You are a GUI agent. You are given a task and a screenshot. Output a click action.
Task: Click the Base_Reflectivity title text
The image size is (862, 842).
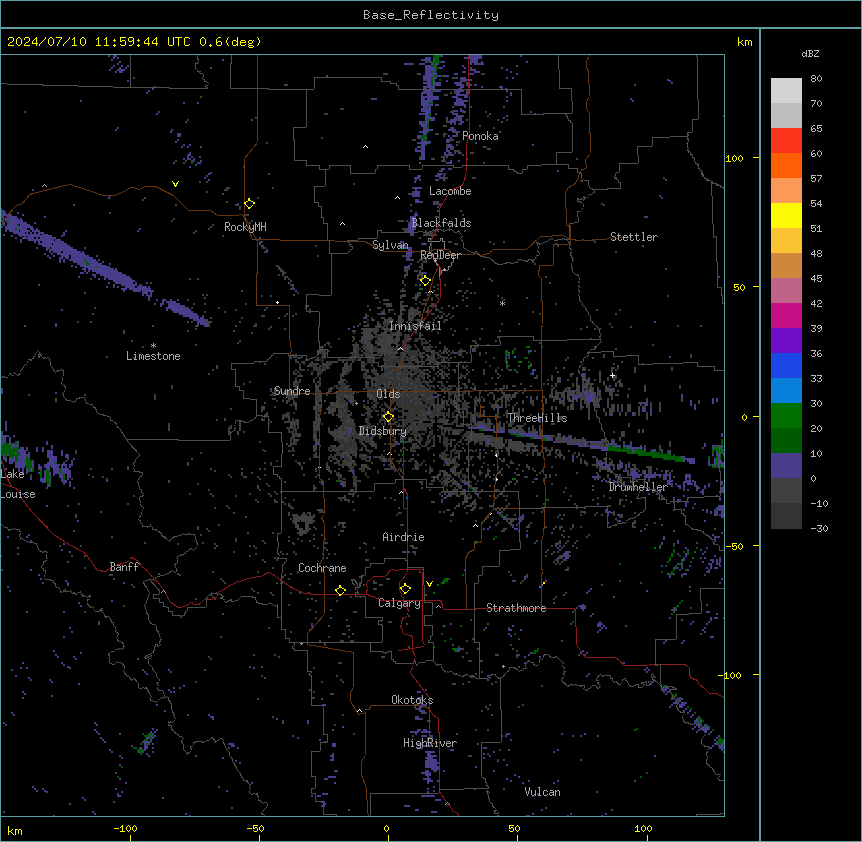(431, 15)
